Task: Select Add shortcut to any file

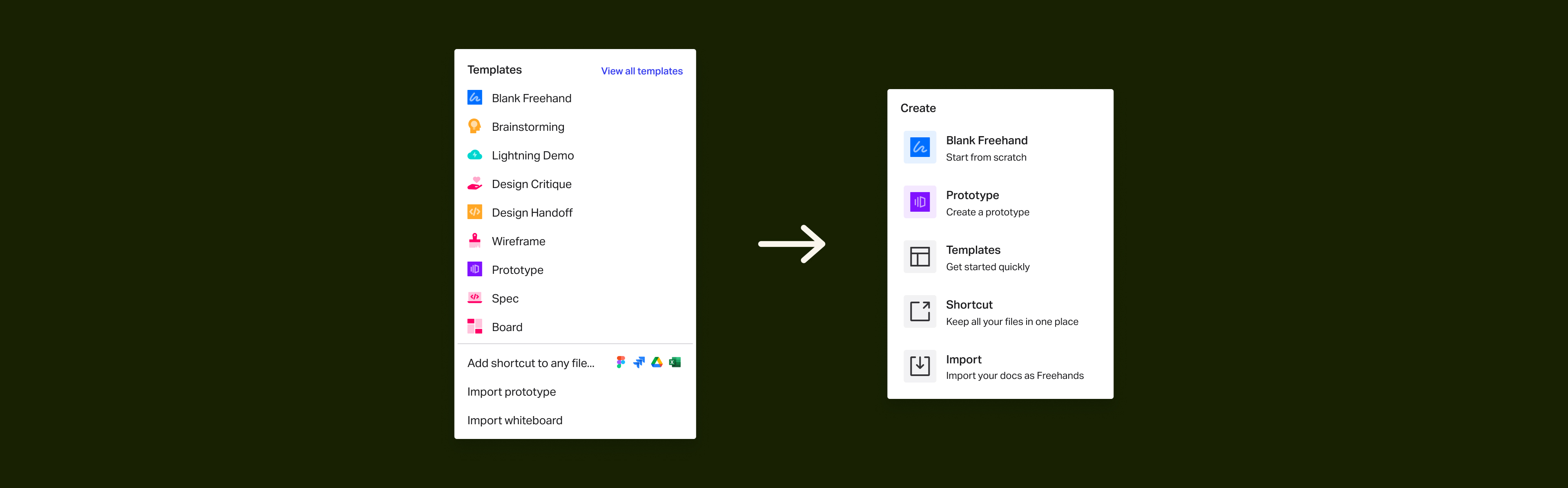Action: (530, 363)
